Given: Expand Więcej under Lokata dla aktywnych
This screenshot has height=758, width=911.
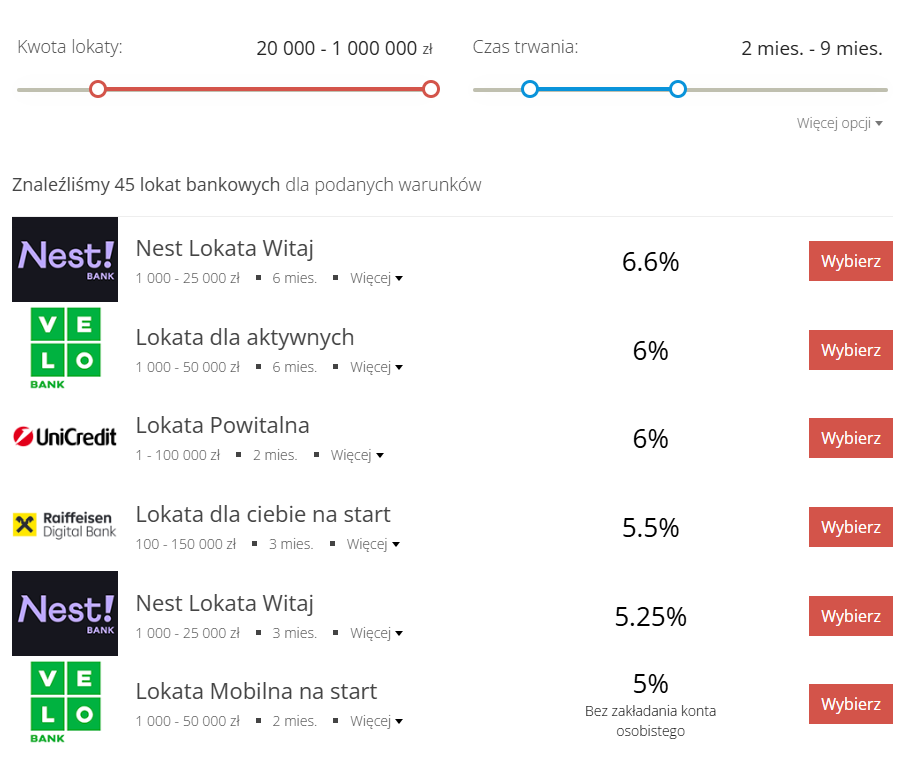Looking at the screenshot, I should coord(376,367).
